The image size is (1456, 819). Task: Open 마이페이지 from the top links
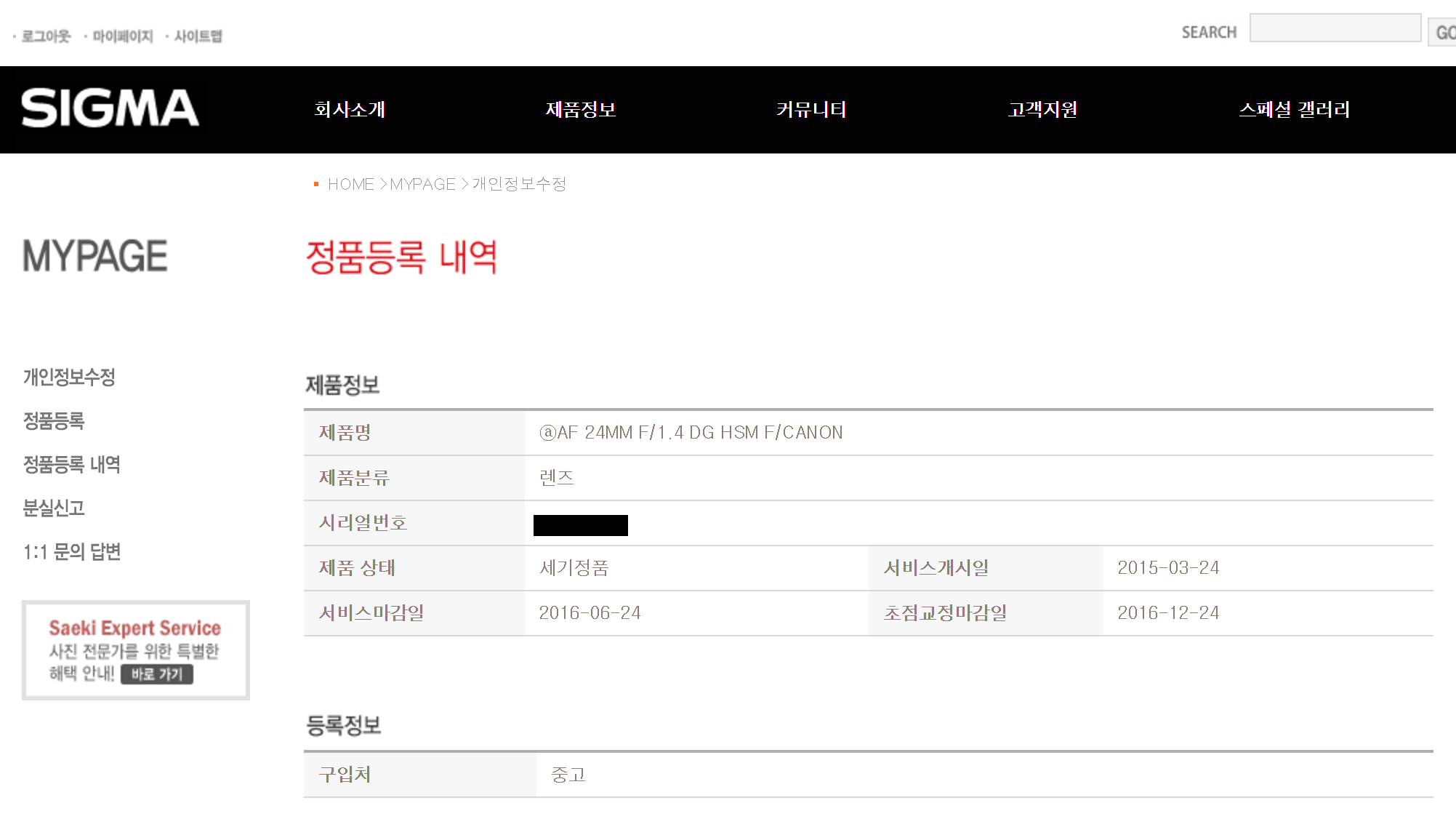point(122,36)
